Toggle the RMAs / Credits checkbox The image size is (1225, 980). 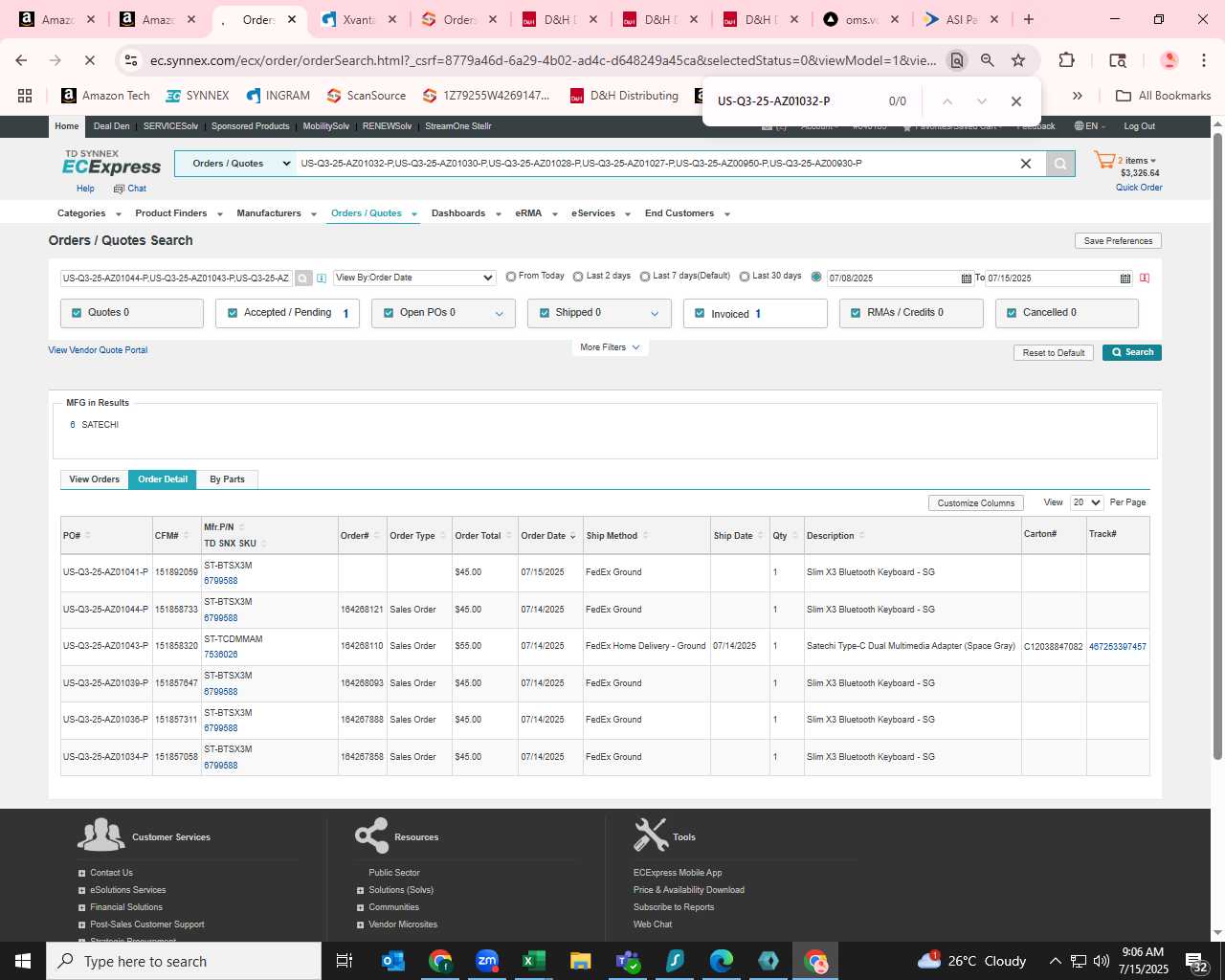pyautogui.click(x=856, y=313)
